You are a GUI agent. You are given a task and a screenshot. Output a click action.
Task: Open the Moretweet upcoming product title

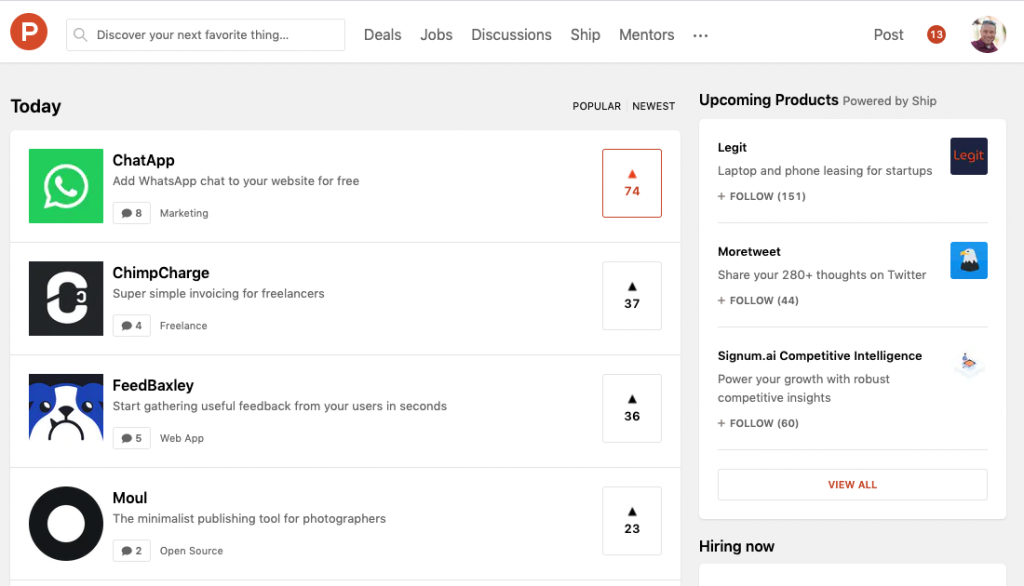click(749, 252)
